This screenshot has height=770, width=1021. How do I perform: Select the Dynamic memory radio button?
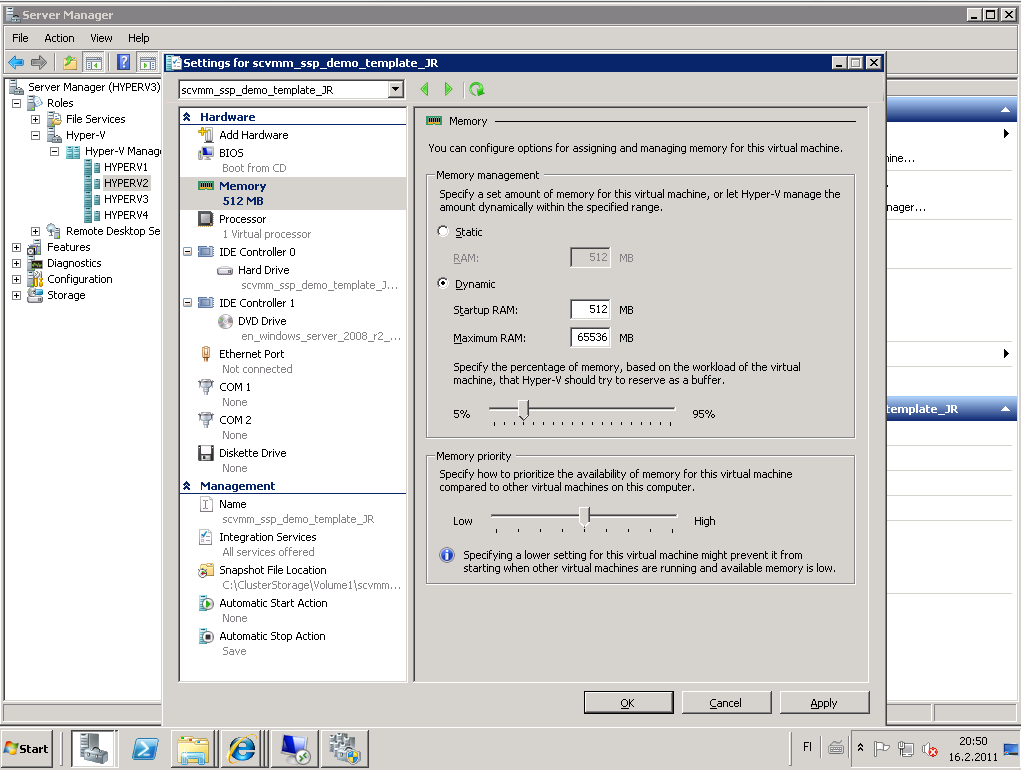point(443,283)
